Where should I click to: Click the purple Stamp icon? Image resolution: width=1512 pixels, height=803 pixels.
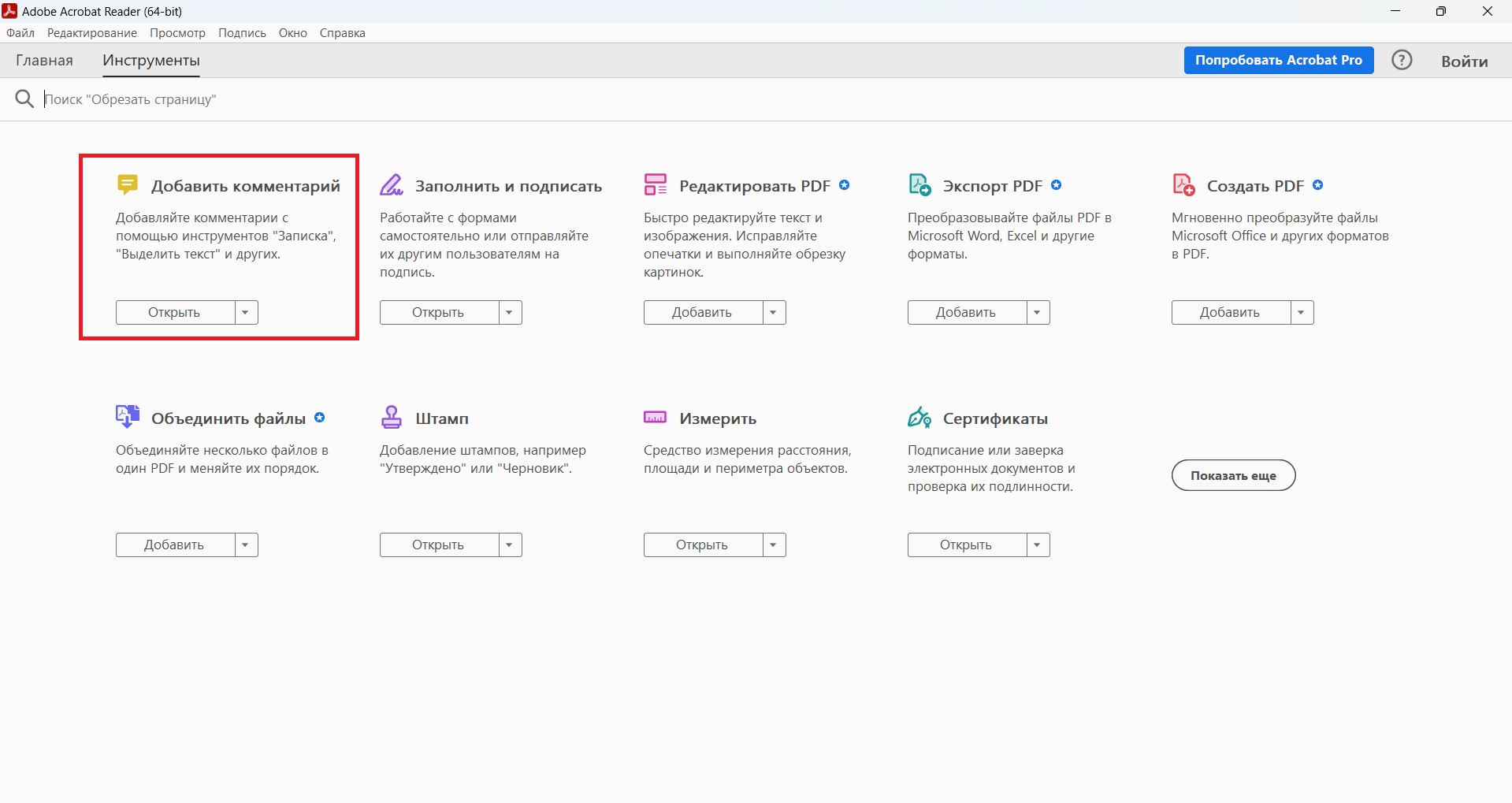coord(392,417)
